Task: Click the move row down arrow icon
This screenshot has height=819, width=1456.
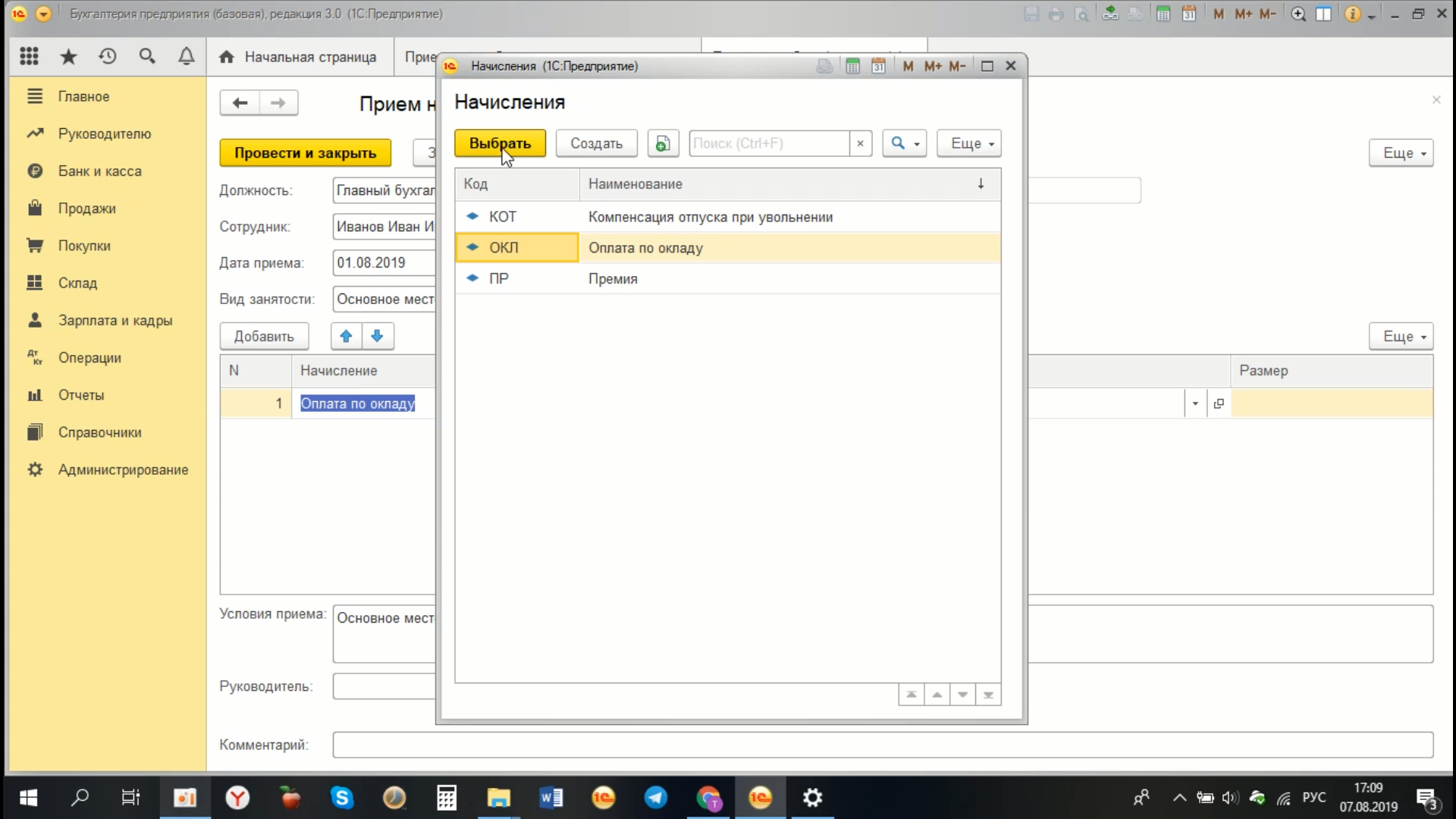Action: (378, 336)
